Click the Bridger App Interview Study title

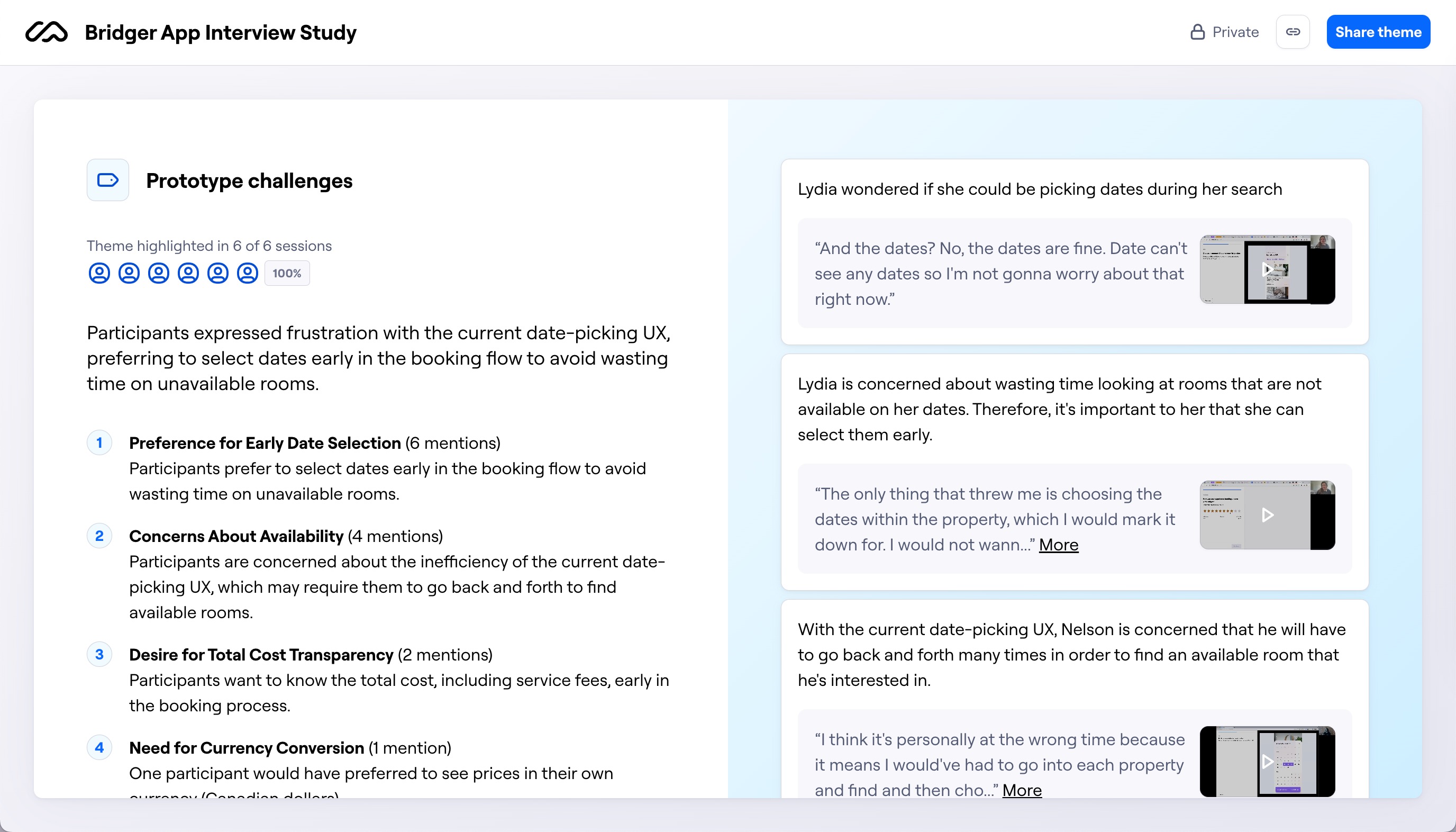point(221,33)
